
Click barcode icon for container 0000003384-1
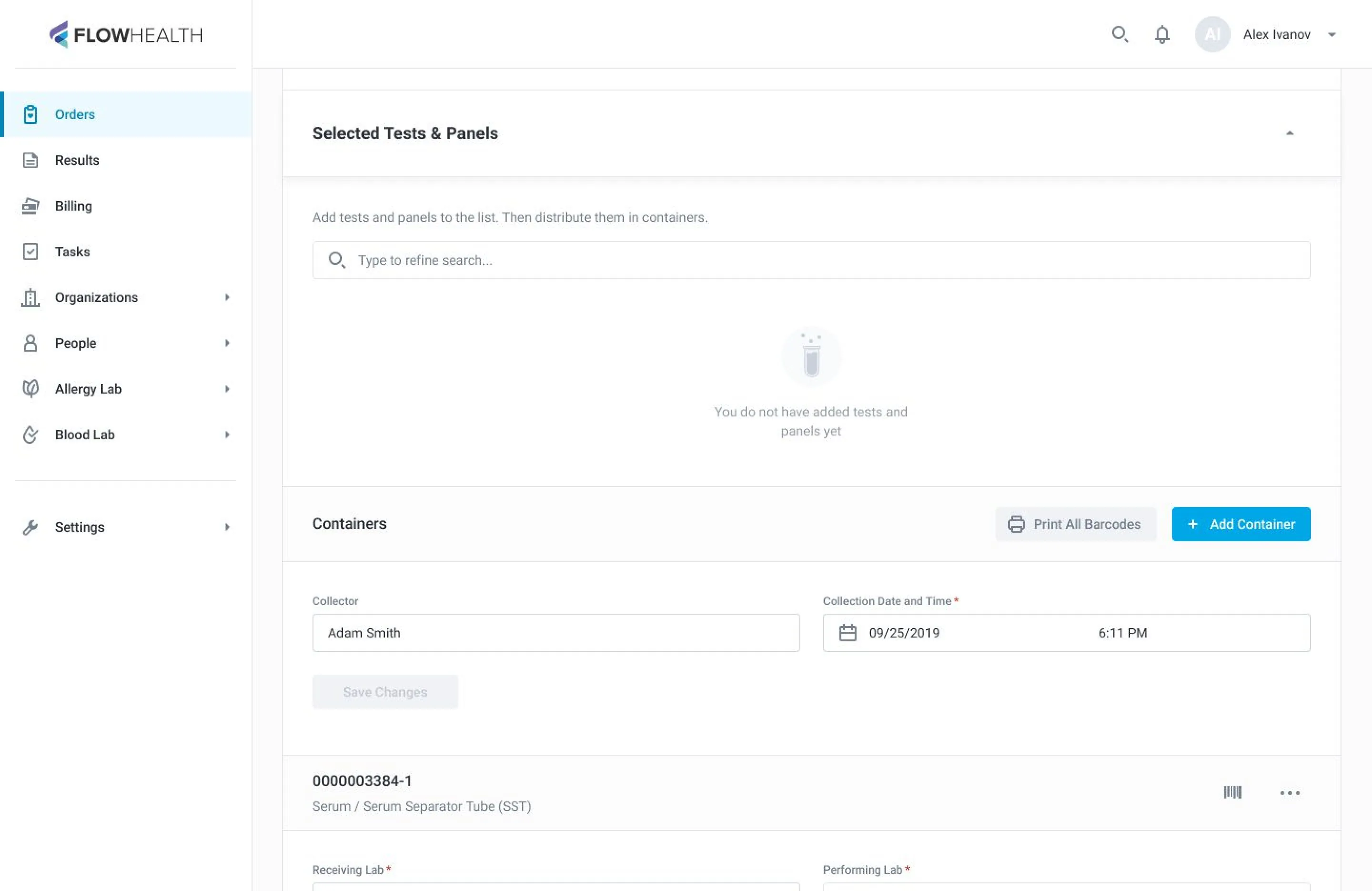point(1232,792)
